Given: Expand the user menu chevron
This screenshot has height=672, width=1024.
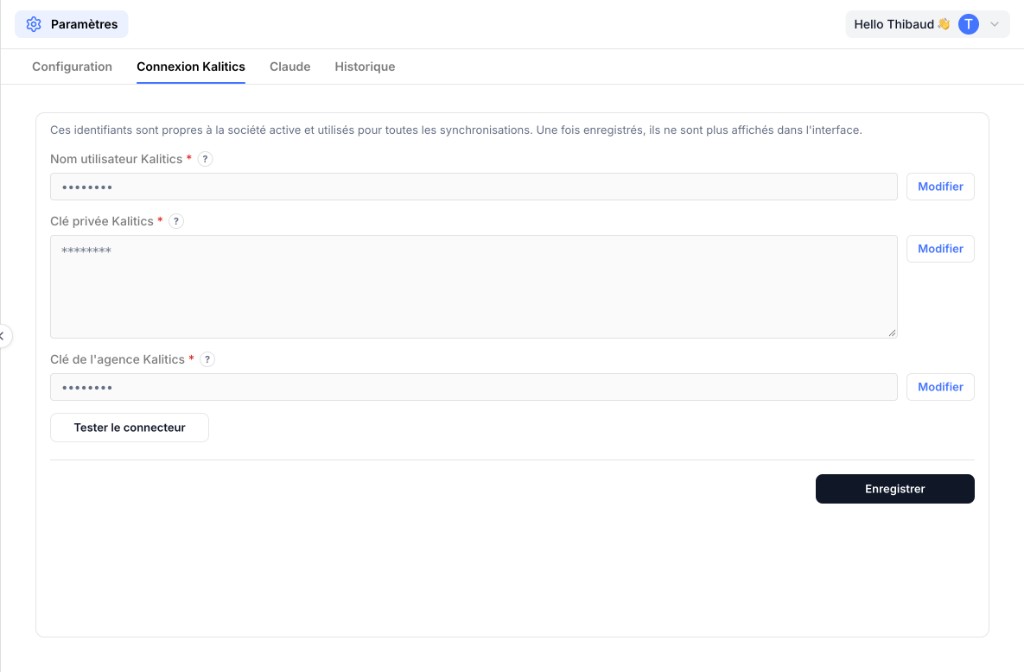Looking at the screenshot, I should click(x=995, y=24).
